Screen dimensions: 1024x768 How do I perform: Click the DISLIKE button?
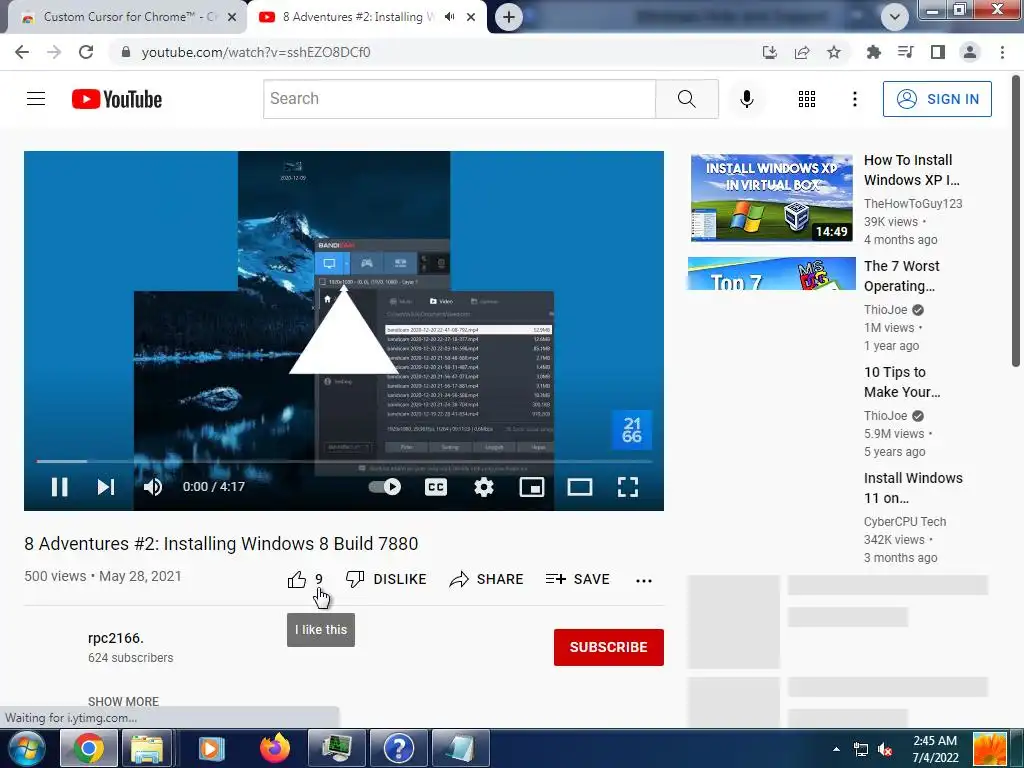tap(386, 579)
